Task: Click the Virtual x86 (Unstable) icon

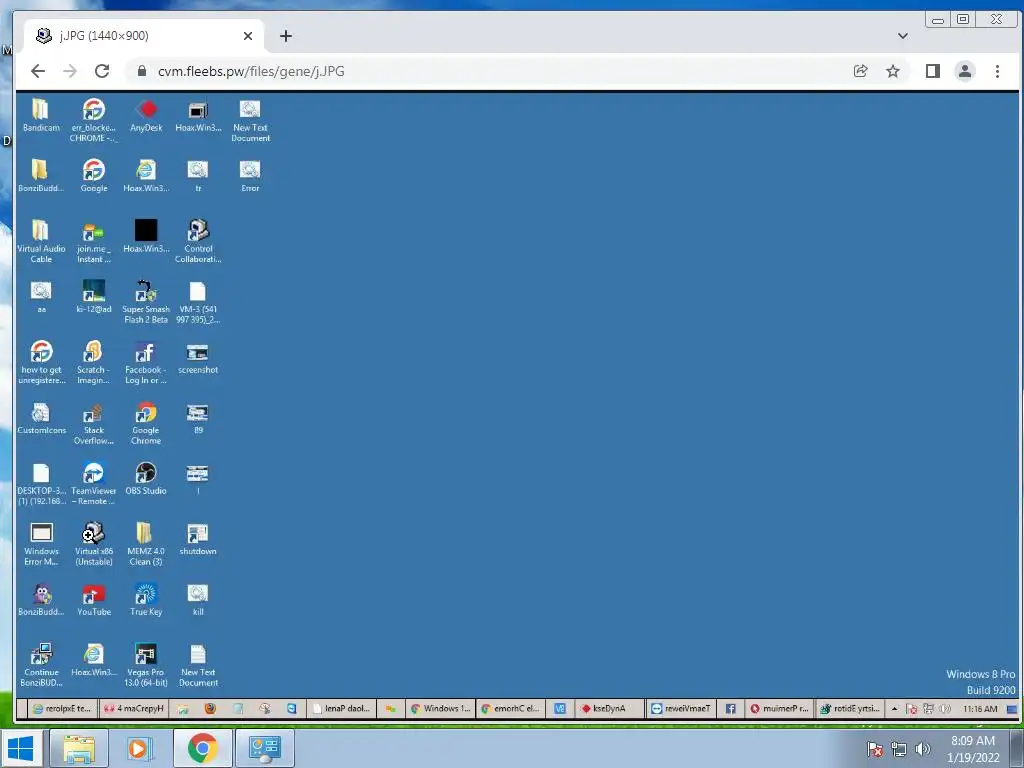Action: coord(93,544)
